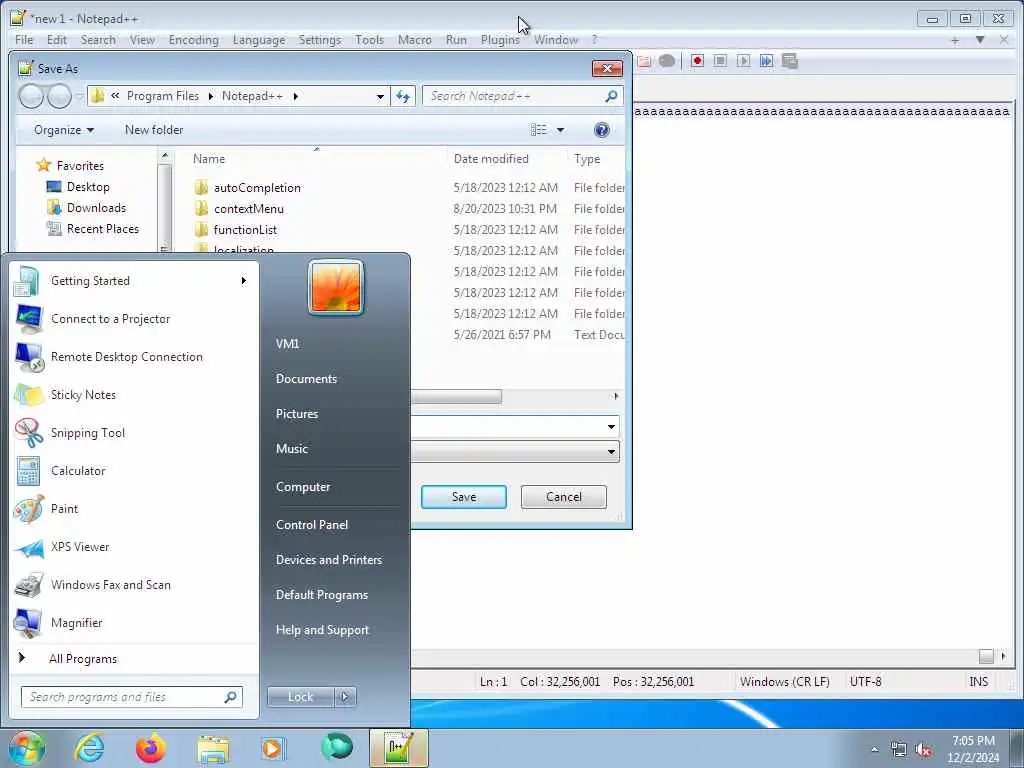Open Windows Explorer from taskbar
The width and height of the screenshot is (1024, 768).
coord(213,748)
